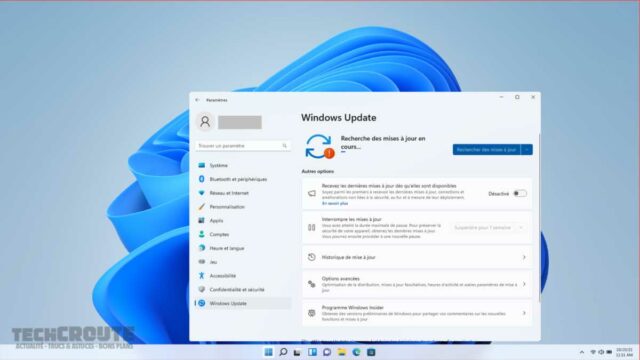Open the Windows Start menu
This screenshot has height=360, width=640.
(268, 352)
